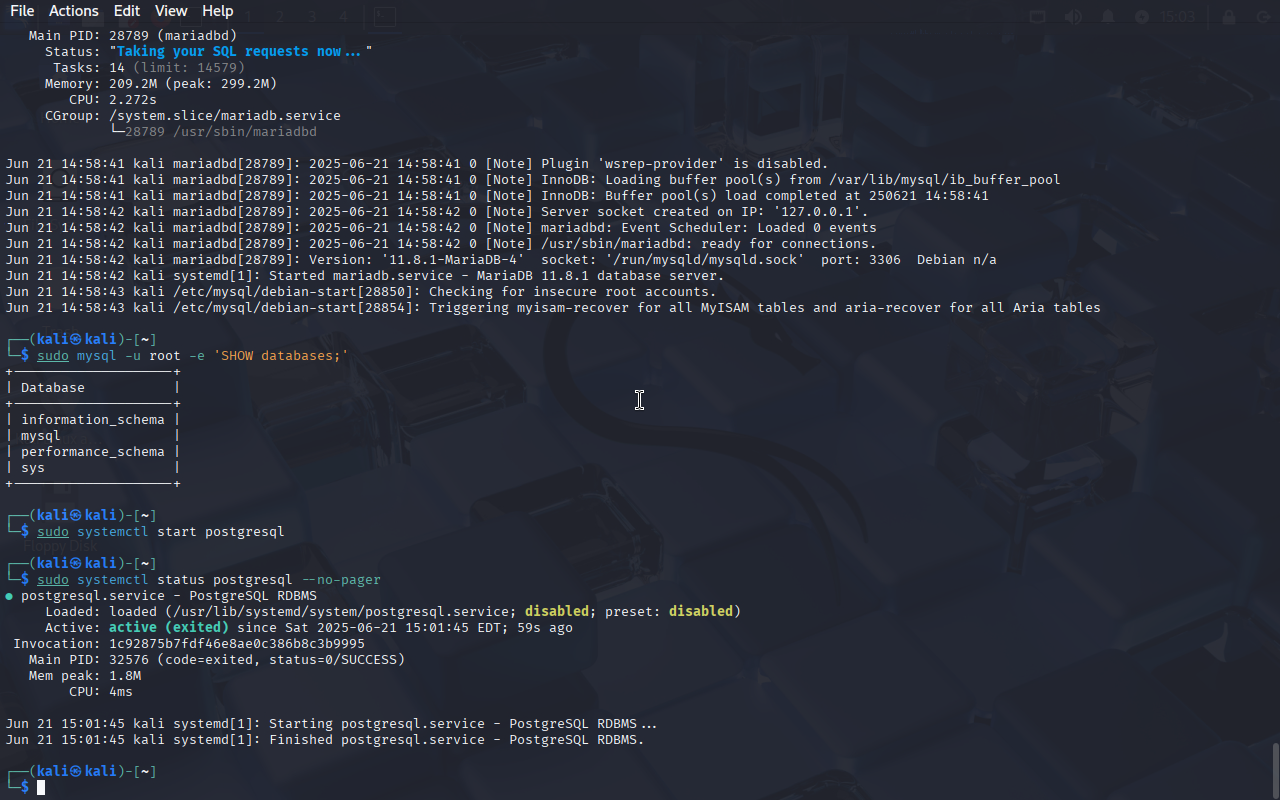
Task: Click the 'Taking your SQL requests now...' status
Action: (x=241, y=52)
